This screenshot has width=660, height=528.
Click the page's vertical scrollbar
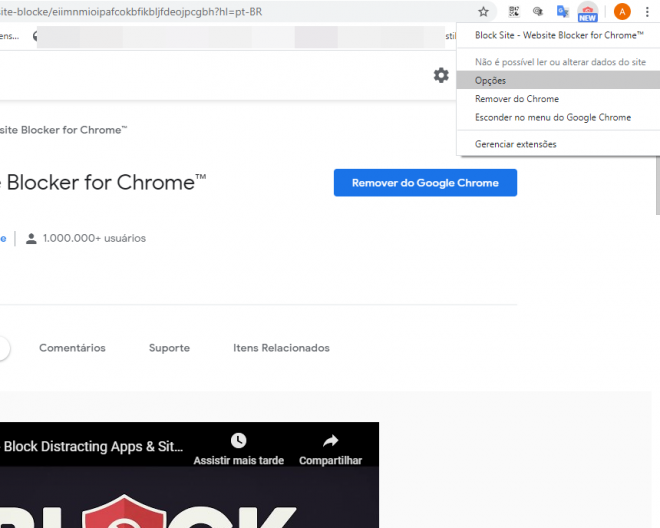point(657,185)
